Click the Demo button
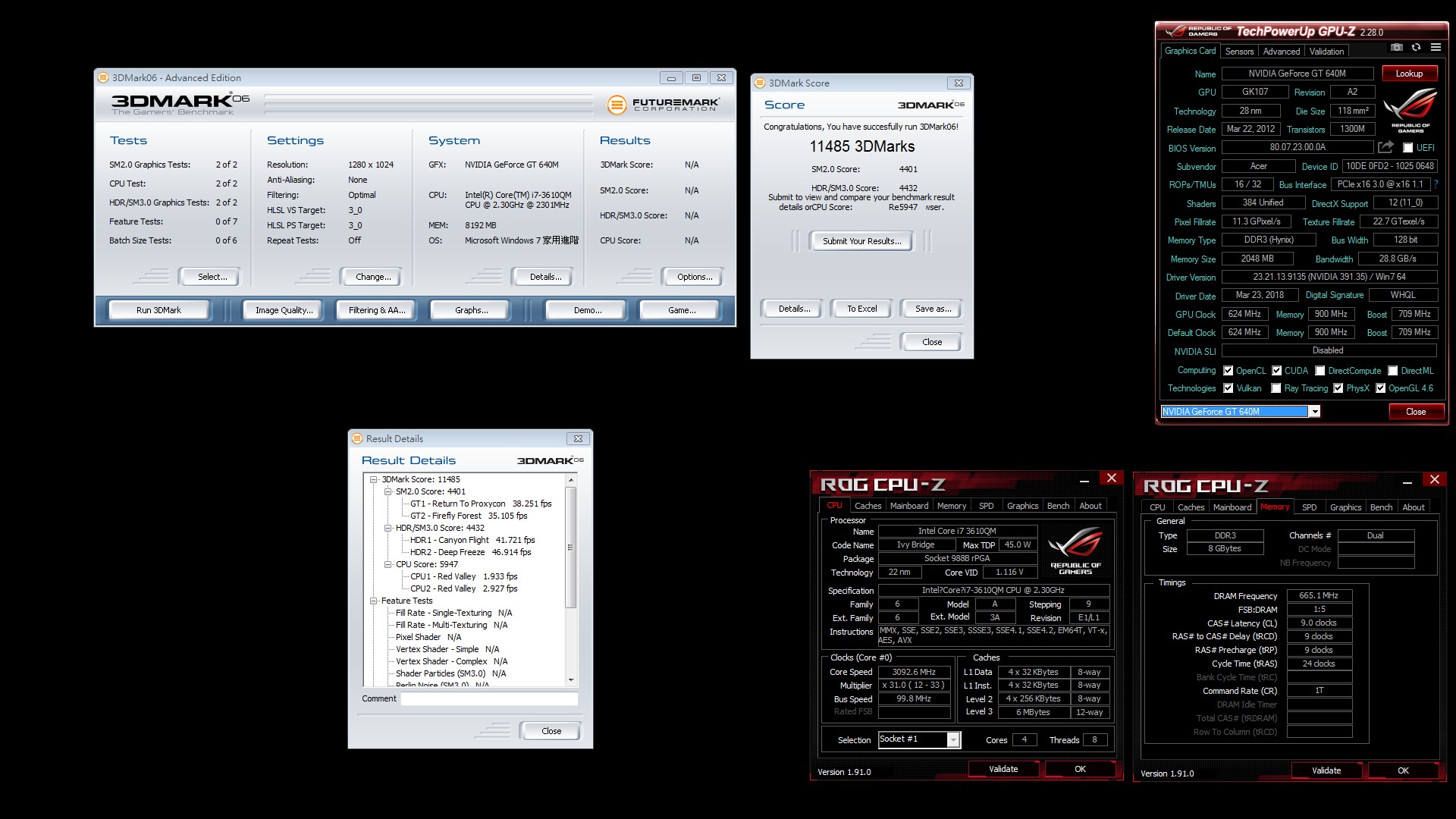The height and width of the screenshot is (819, 1456). (x=588, y=310)
